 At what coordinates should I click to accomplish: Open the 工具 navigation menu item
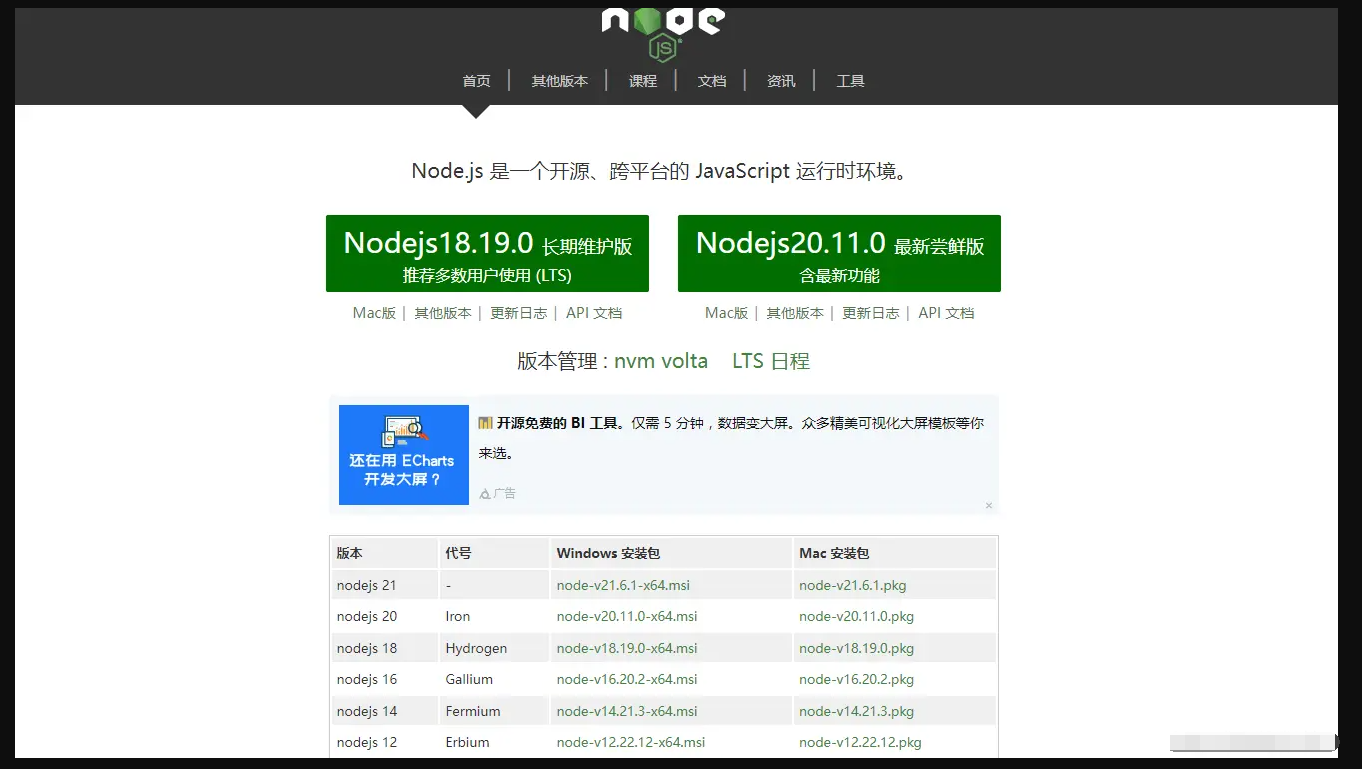(x=850, y=81)
